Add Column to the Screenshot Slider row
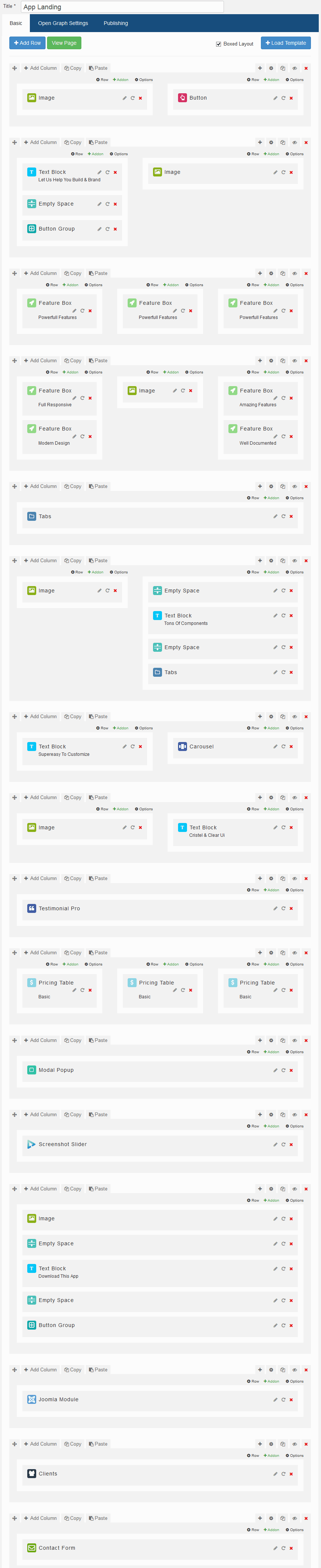This screenshot has width=321, height=1568. pyautogui.click(x=40, y=1115)
